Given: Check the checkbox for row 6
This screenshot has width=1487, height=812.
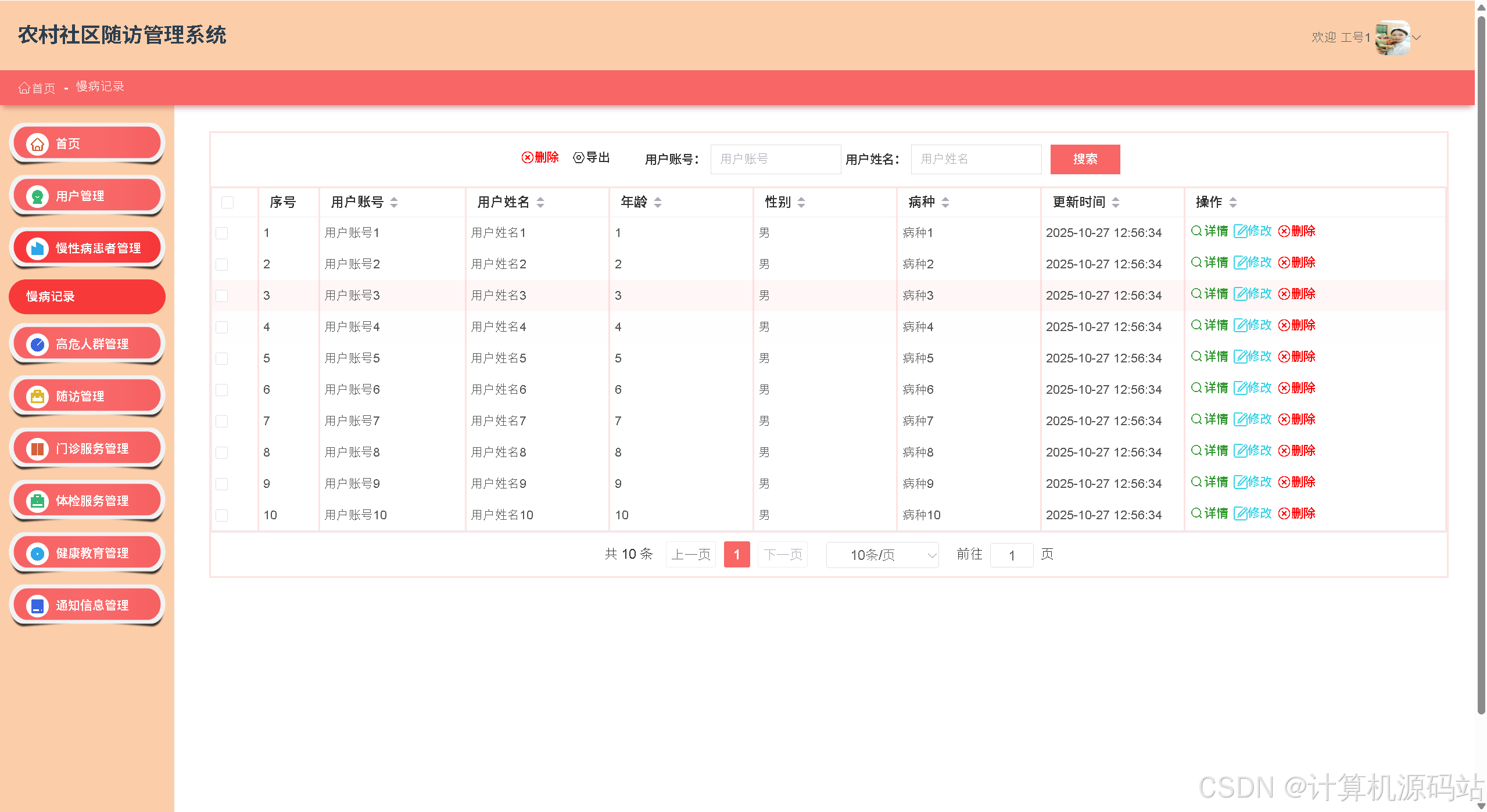Looking at the screenshot, I should click(221, 390).
